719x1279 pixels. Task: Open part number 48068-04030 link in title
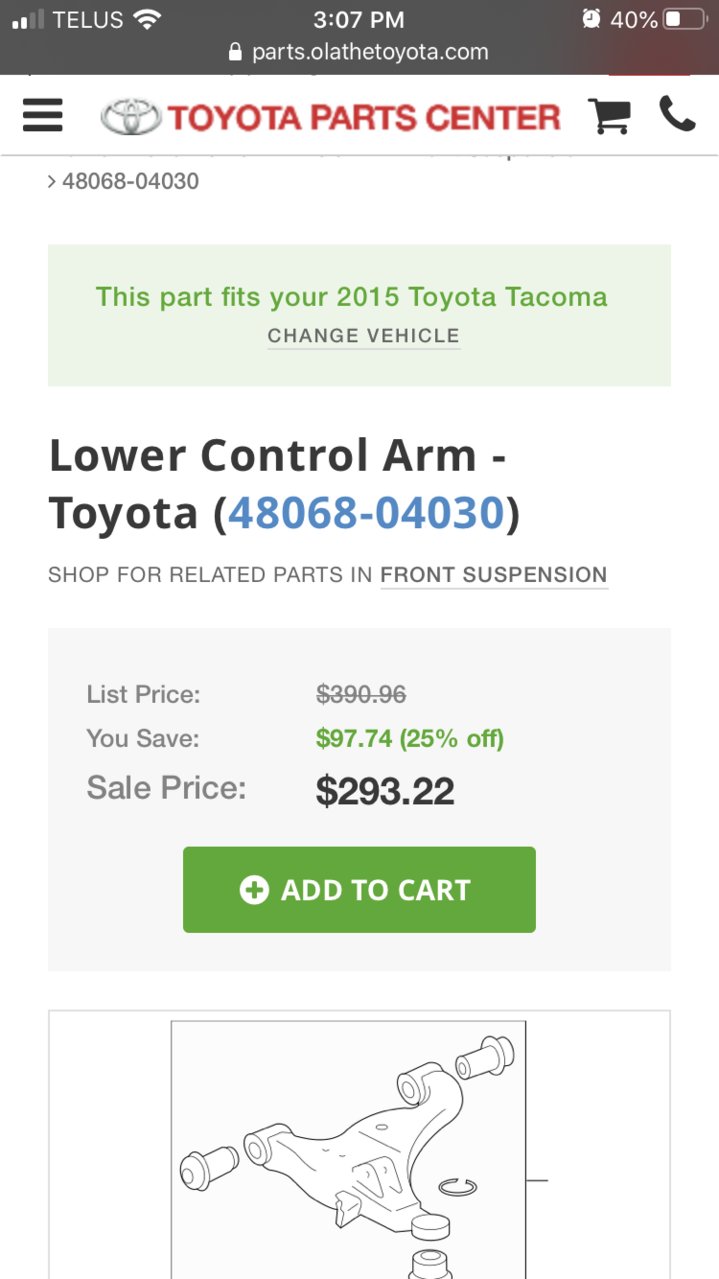click(366, 513)
